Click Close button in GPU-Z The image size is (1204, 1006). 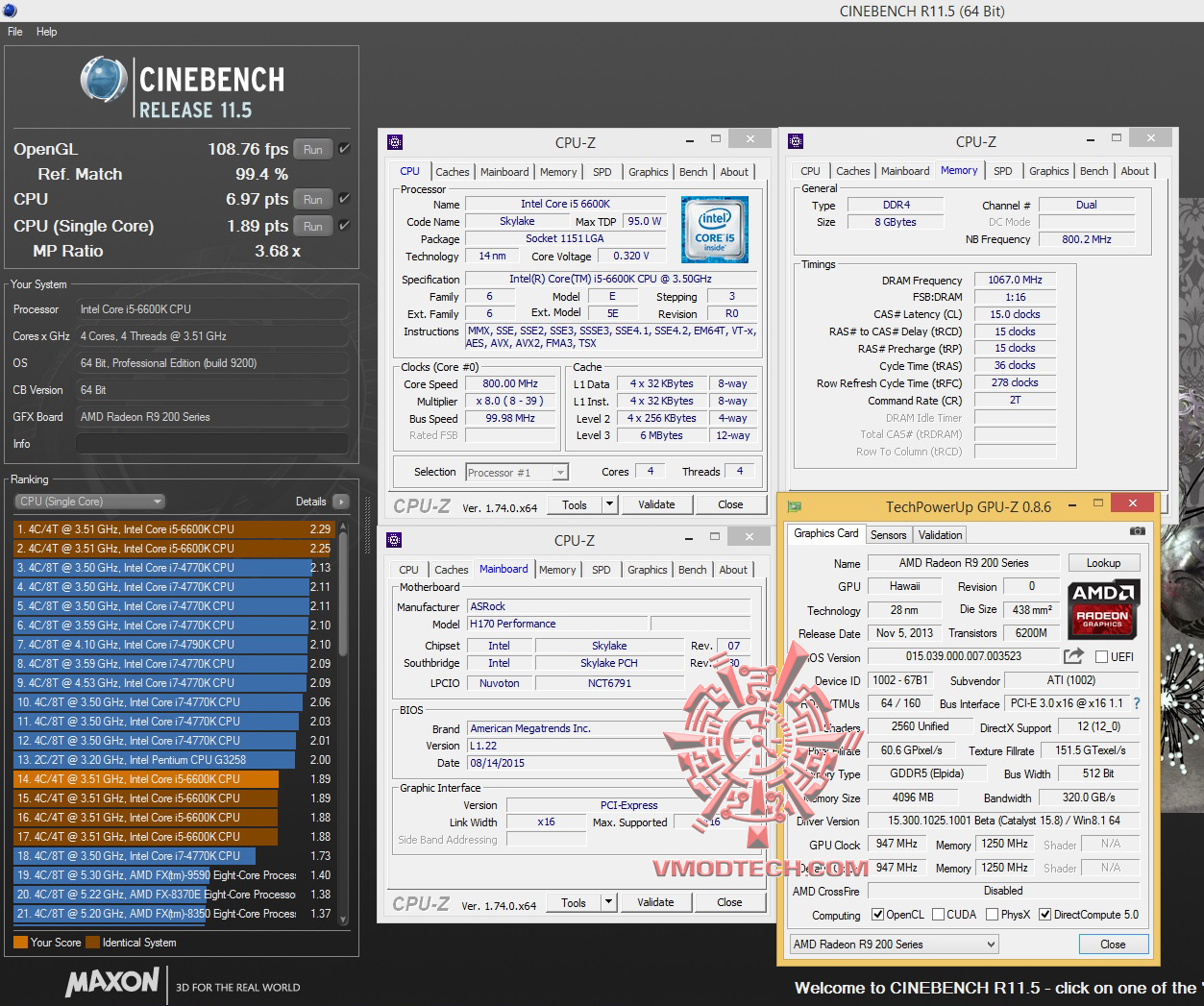(x=1113, y=945)
